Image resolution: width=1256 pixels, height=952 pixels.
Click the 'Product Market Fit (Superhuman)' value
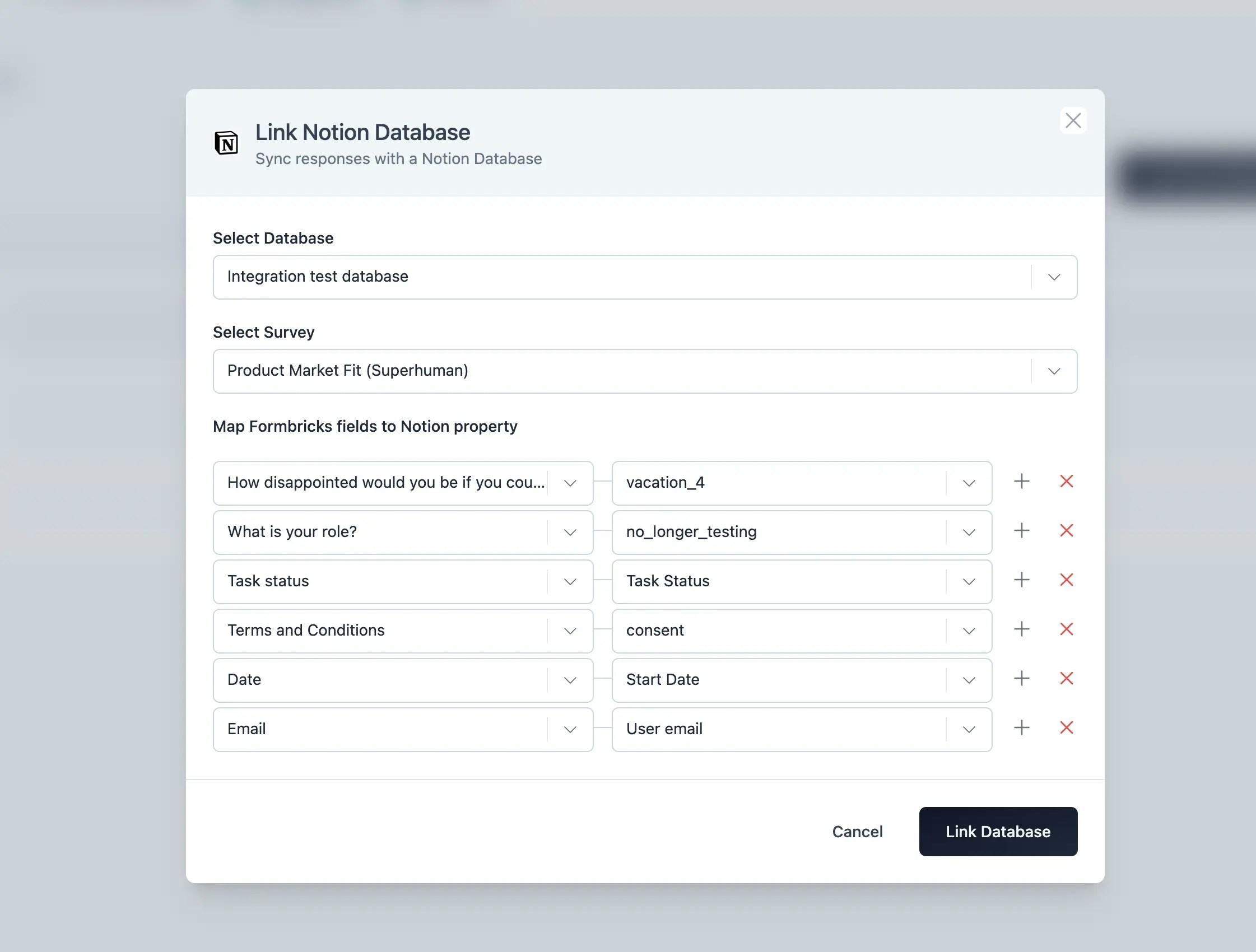[x=347, y=371]
